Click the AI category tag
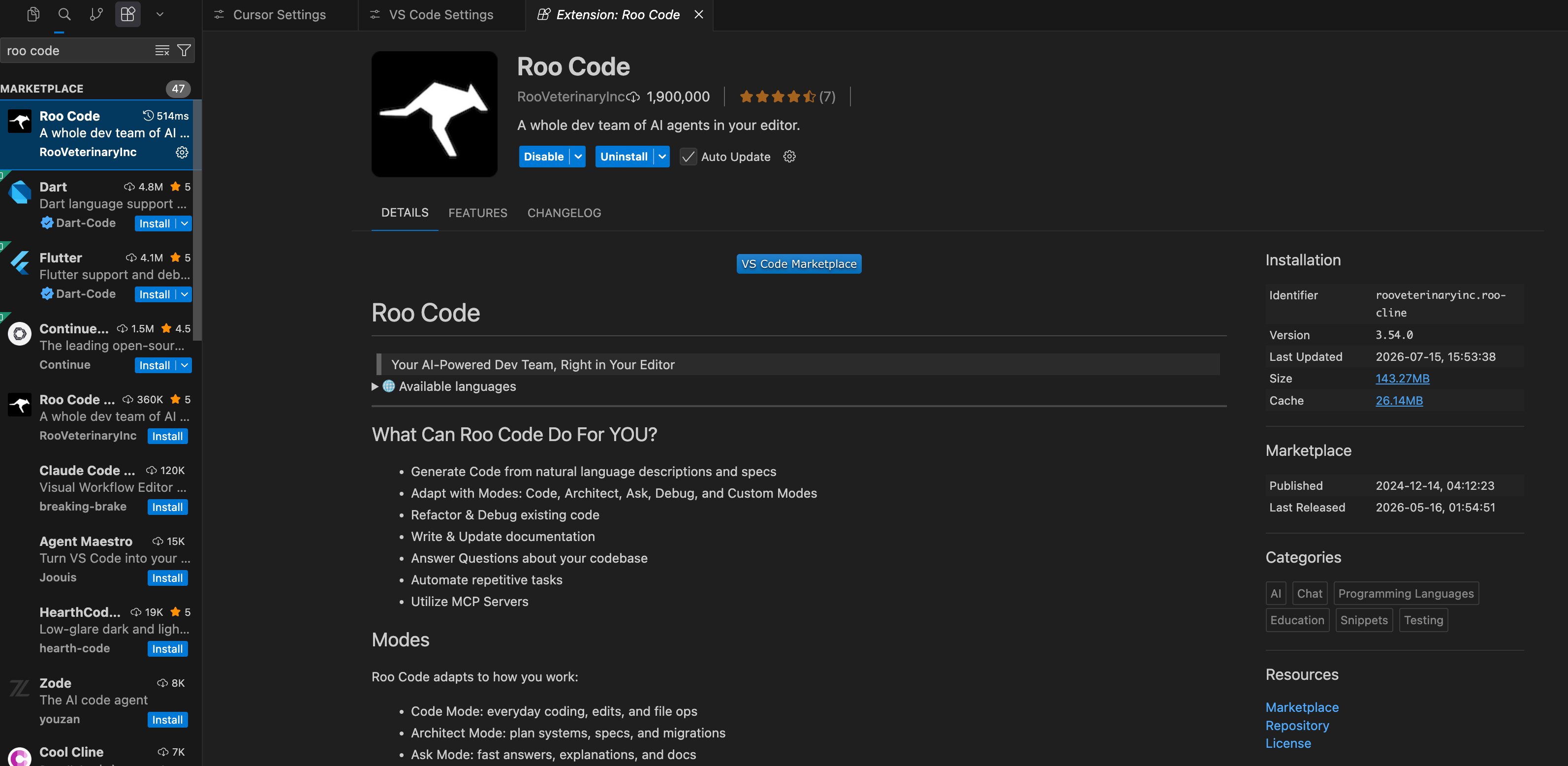 point(1276,593)
